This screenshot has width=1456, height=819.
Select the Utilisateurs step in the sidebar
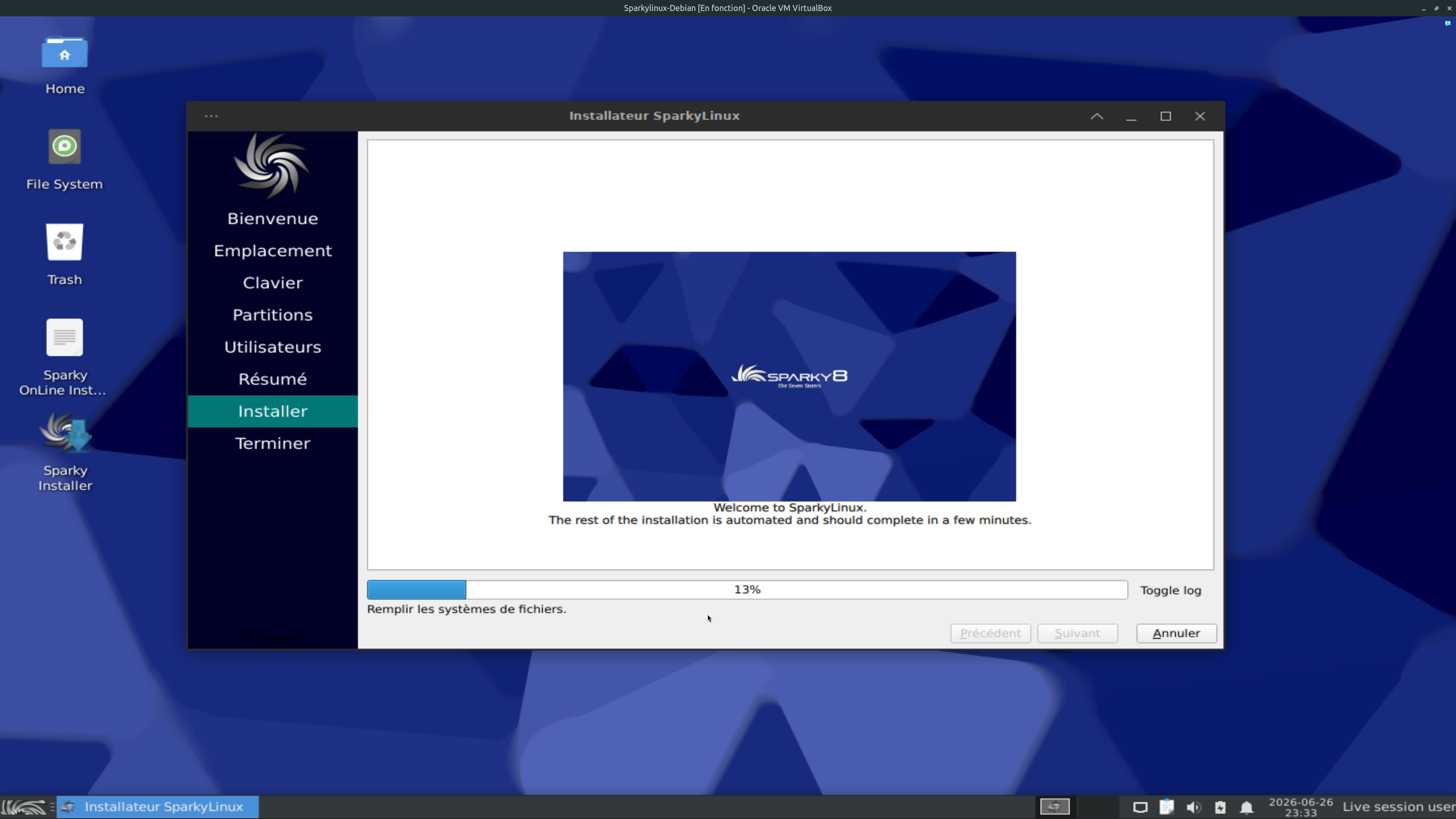(x=273, y=347)
